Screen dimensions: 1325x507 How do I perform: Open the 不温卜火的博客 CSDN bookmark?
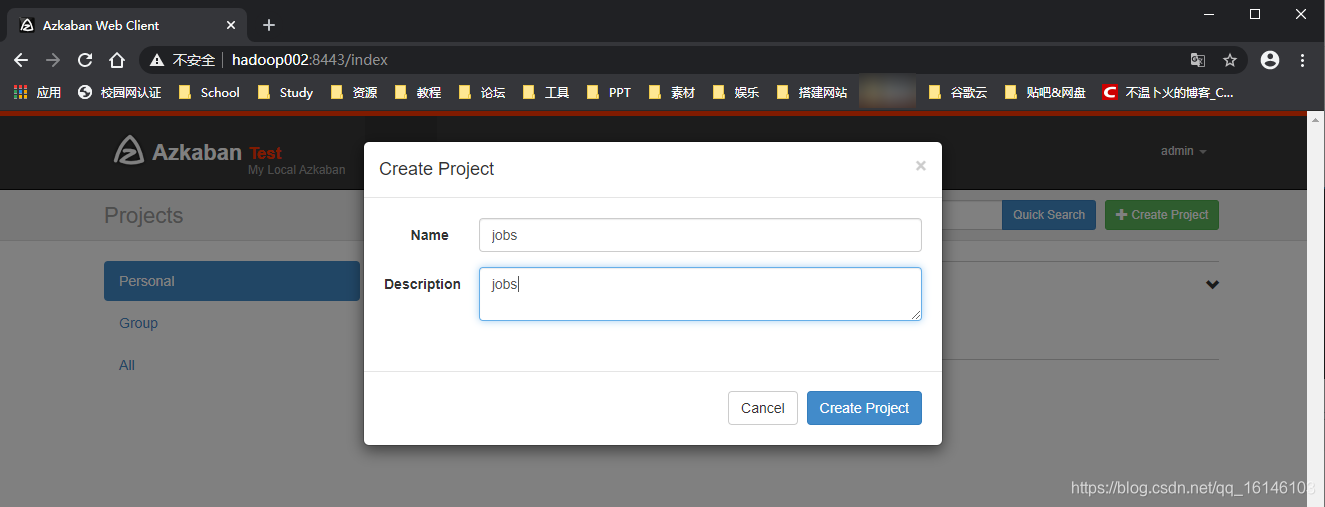1168,92
